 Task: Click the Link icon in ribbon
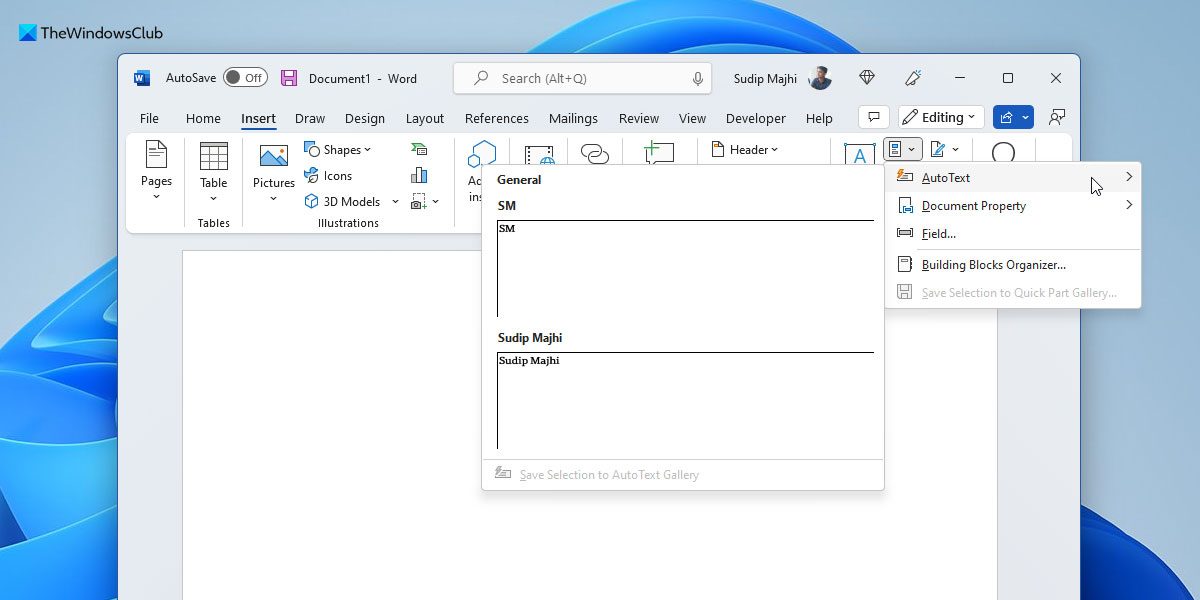pyautogui.click(x=595, y=154)
